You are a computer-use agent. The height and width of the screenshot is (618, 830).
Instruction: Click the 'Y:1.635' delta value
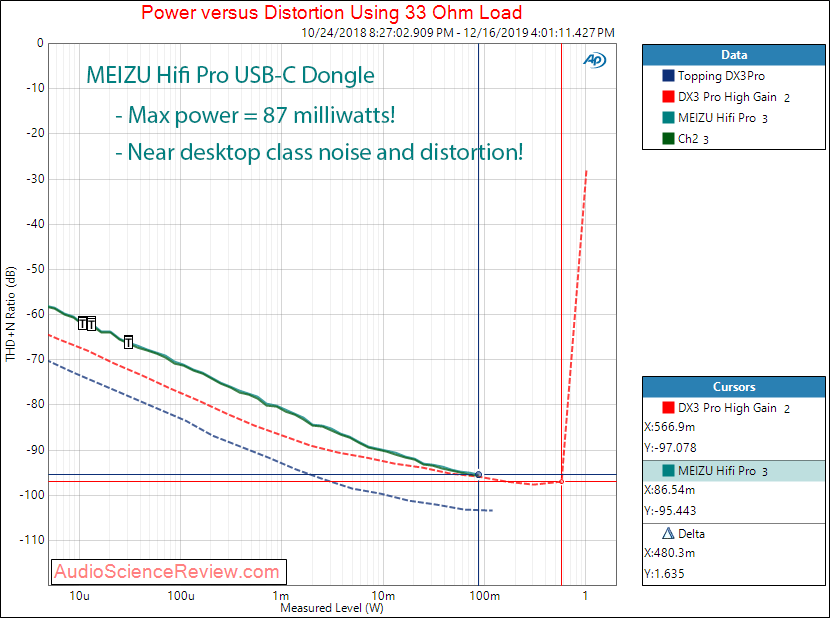tap(664, 574)
